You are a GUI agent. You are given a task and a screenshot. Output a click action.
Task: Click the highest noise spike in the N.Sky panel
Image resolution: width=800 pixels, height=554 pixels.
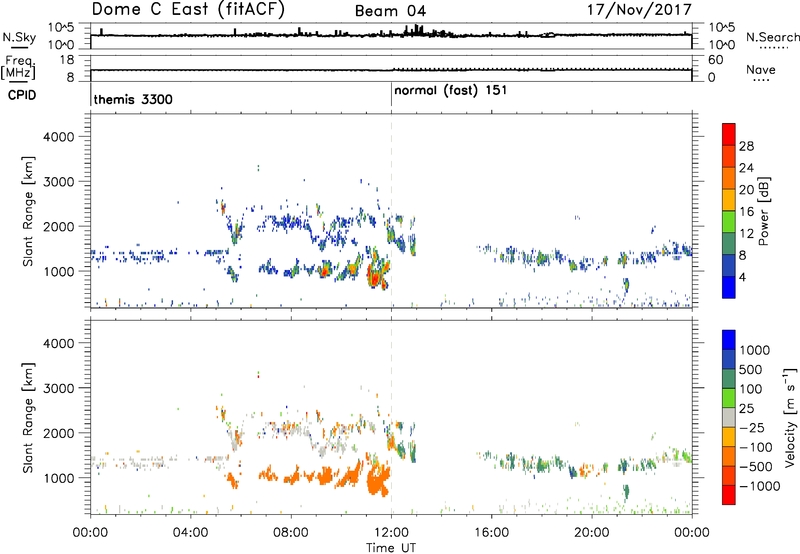click(416, 30)
